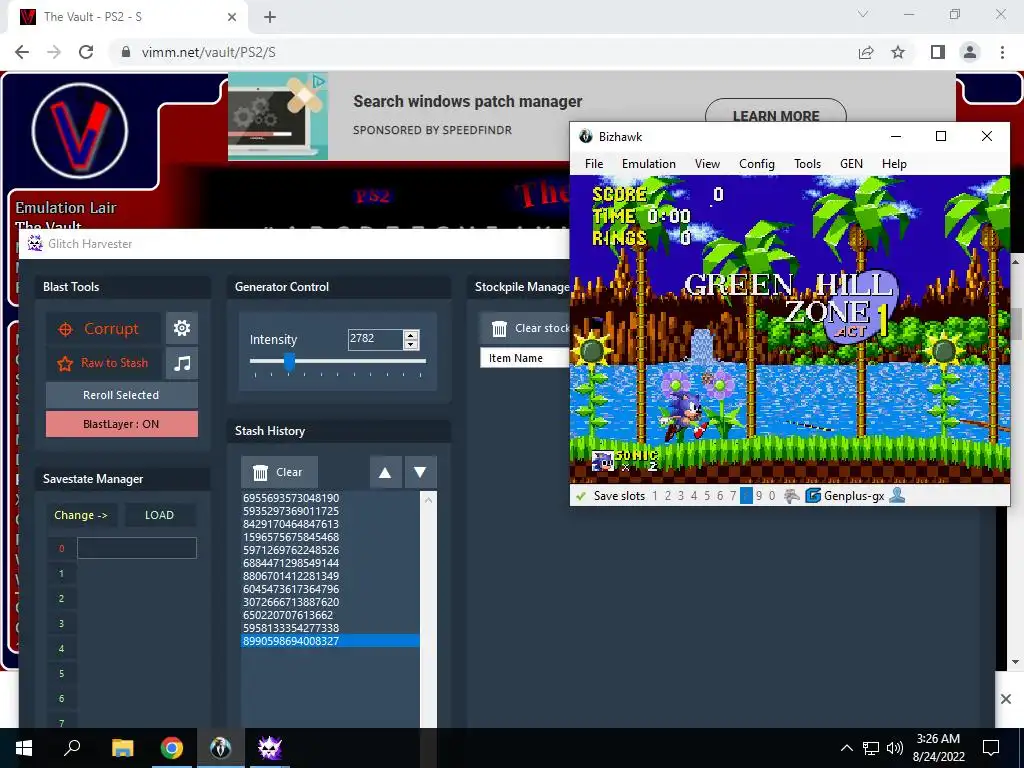
Task: Click the Genplus-gx core icon
Action: coord(813,496)
